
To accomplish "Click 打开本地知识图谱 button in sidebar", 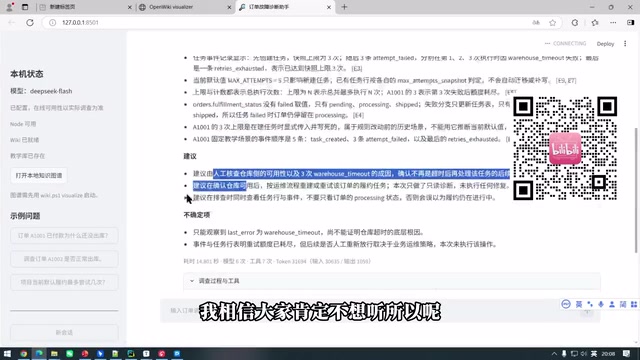I will click(x=39, y=176).
